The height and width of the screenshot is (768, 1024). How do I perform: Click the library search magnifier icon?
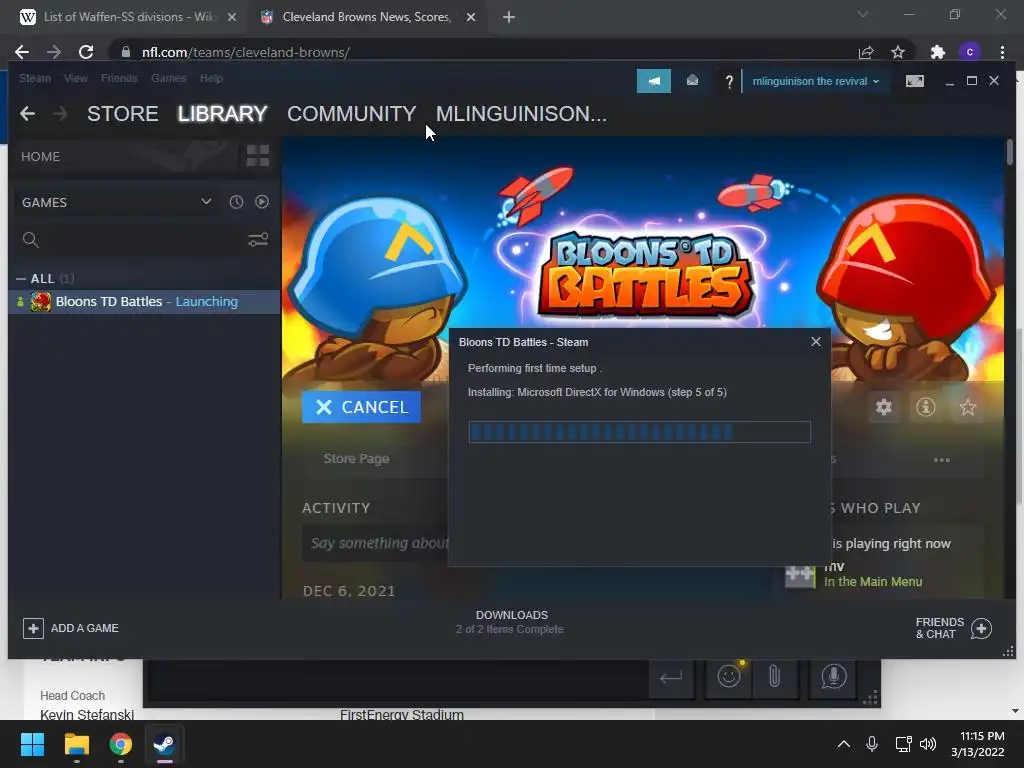pyautogui.click(x=31, y=240)
